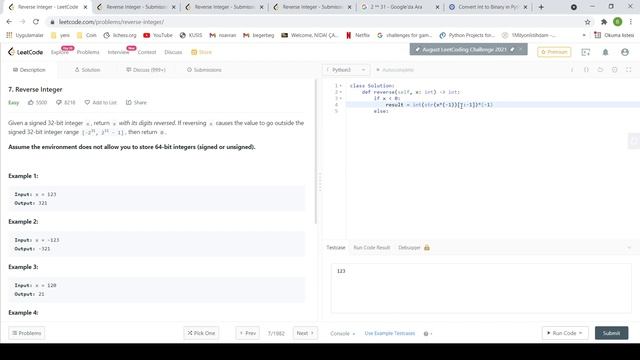Click the Pick One button

point(201,333)
